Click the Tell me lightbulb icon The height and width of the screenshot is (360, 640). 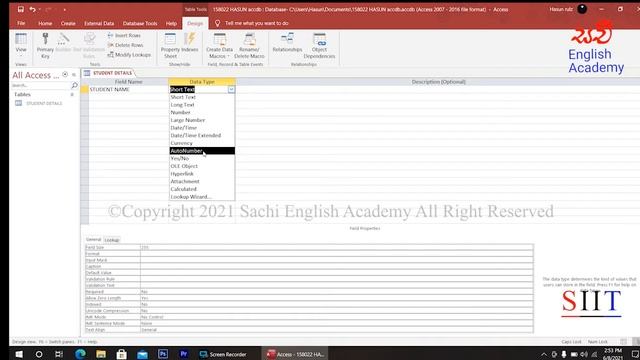(x=218, y=23)
